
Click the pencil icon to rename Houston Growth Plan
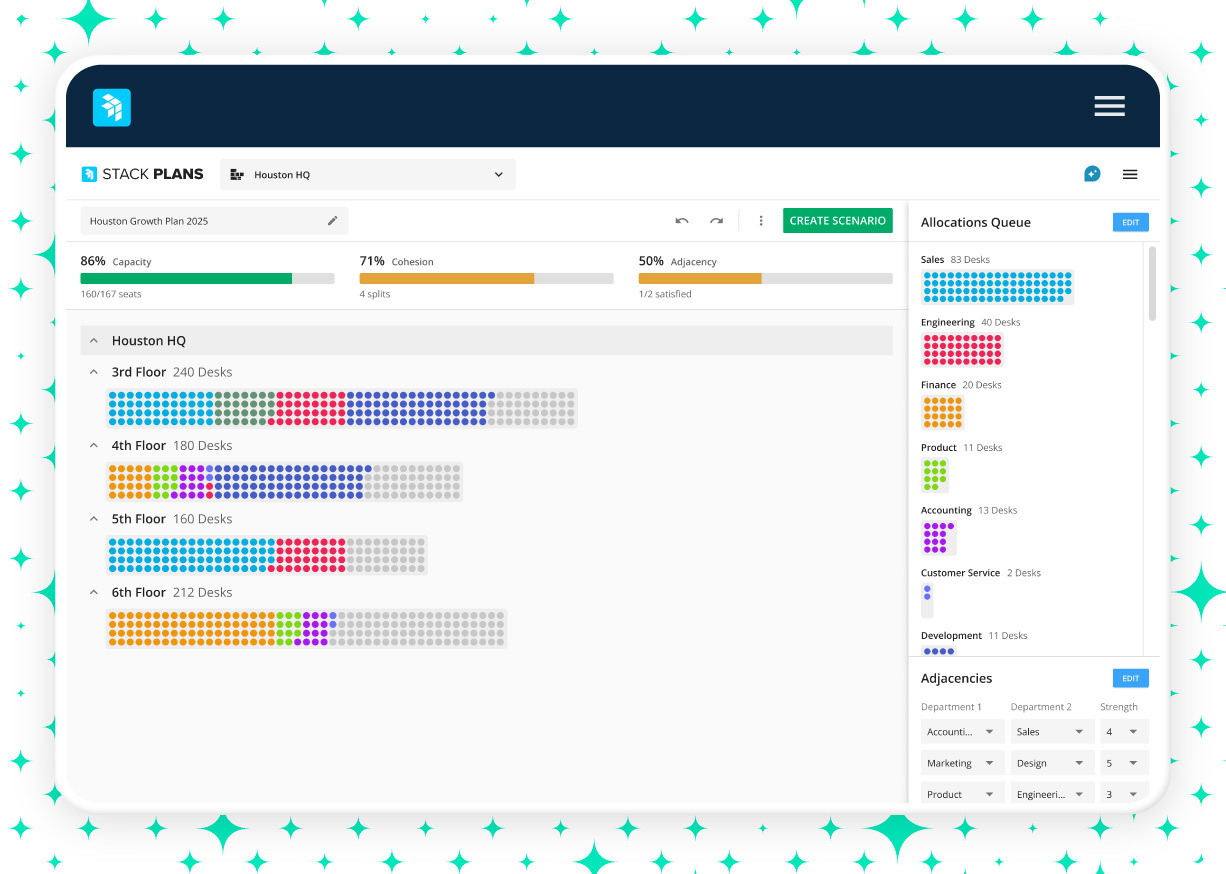(x=333, y=221)
